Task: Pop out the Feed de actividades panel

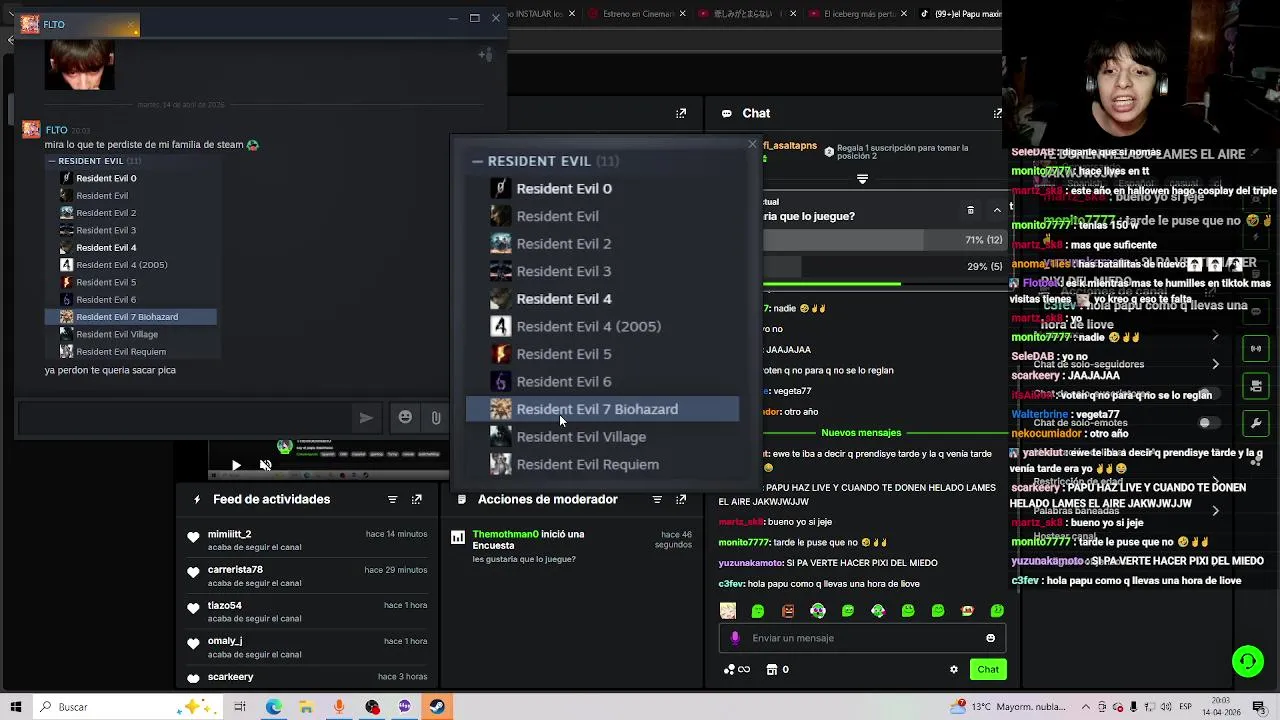Action: [417, 499]
